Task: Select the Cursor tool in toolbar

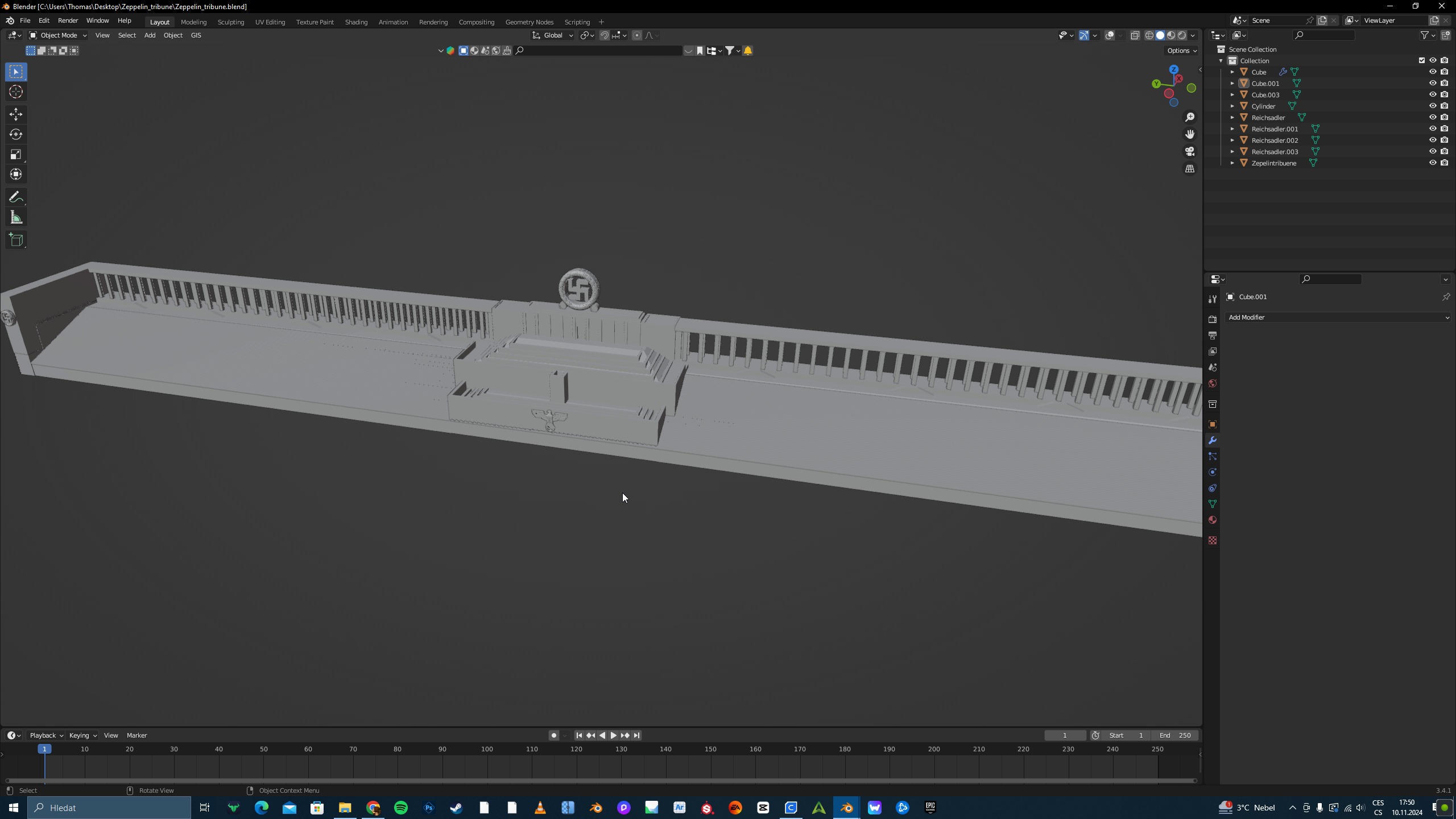Action: pos(16,92)
